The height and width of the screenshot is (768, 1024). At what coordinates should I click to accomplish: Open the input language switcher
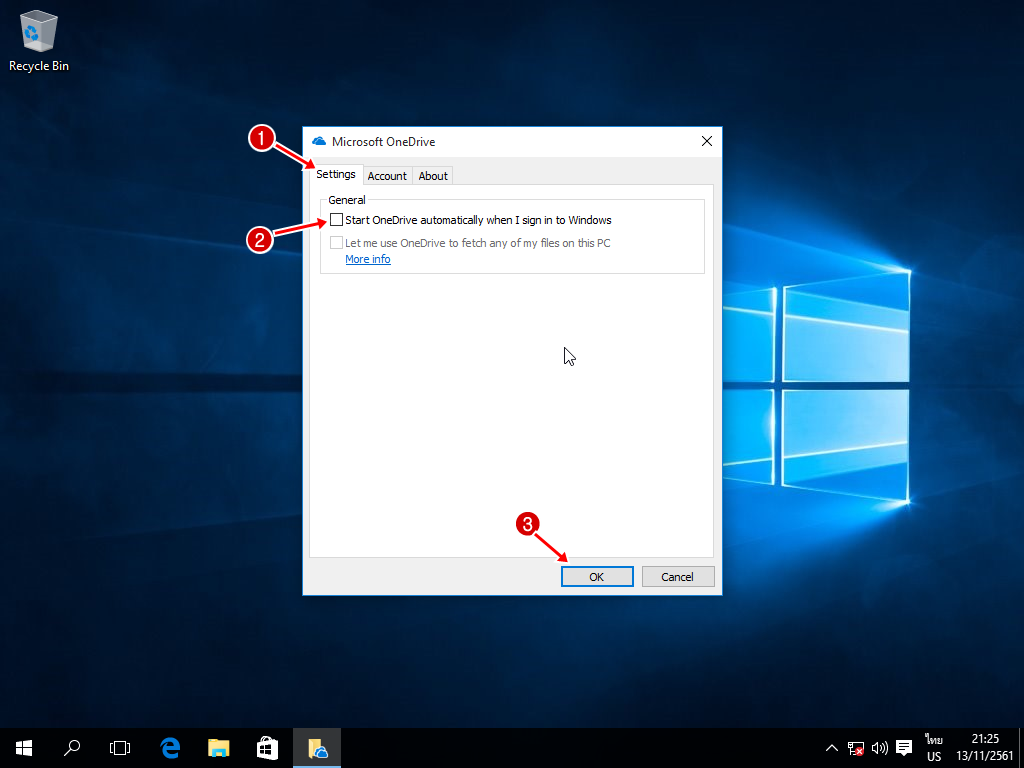pyautogui.click(x=934, y=747)
